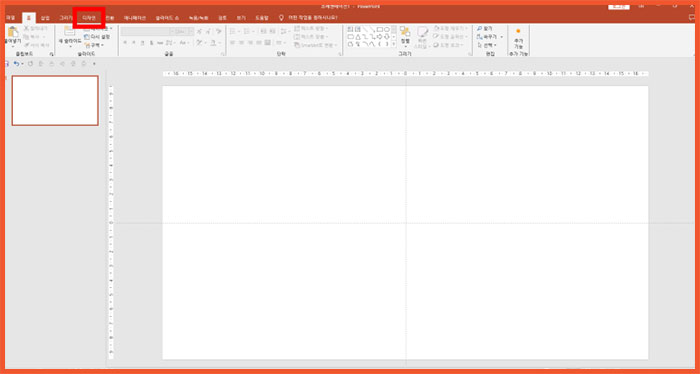Viewport: 700px width, 374px height.
Task: Switch to the Animations (애니메이션) tab
Action: pos(135,18)
